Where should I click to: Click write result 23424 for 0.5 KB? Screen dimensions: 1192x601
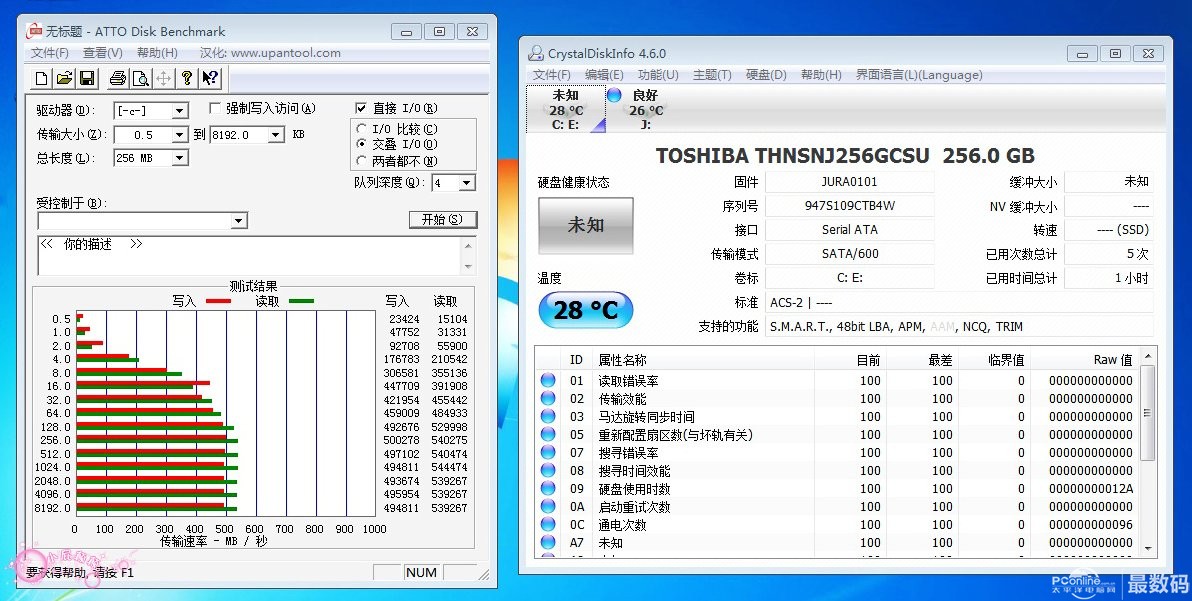[404, 319]
